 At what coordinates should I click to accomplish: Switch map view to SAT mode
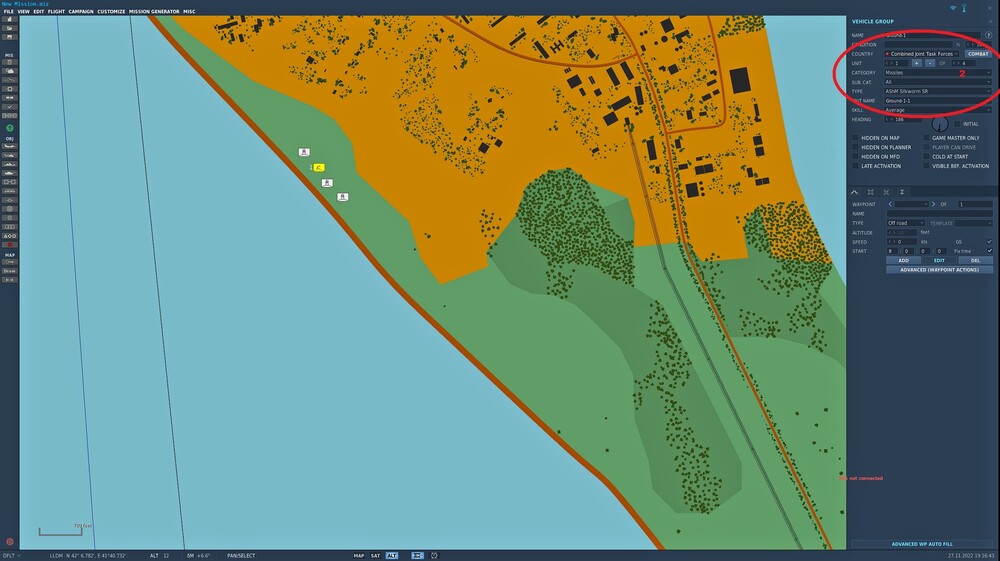click(375, 555)
